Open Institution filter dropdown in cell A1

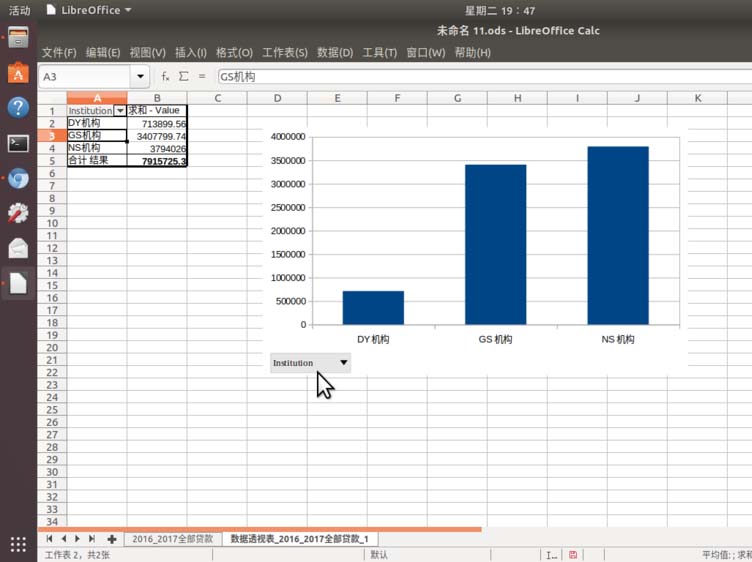click(120, 111)
